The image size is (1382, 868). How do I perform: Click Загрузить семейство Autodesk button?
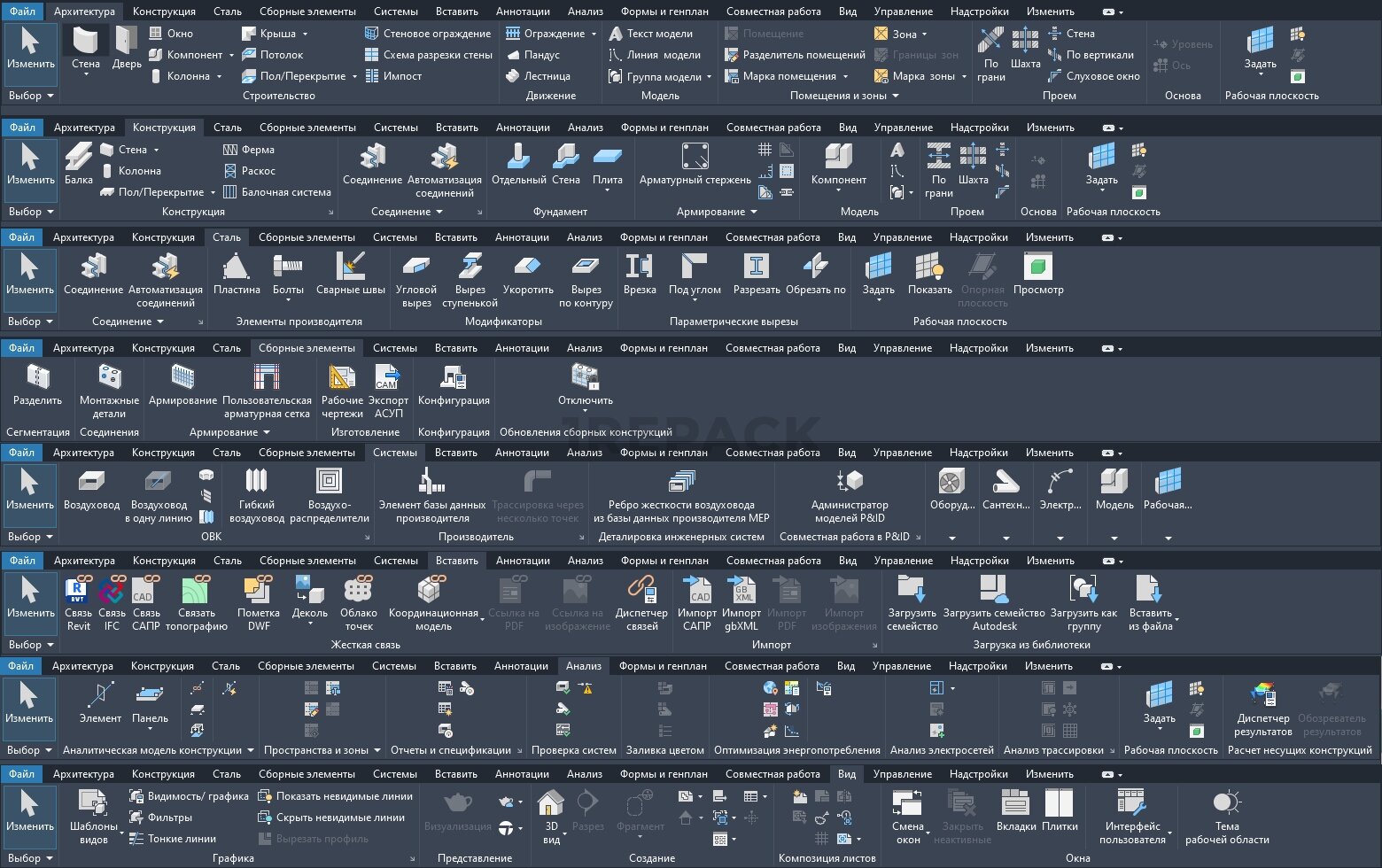994,603
